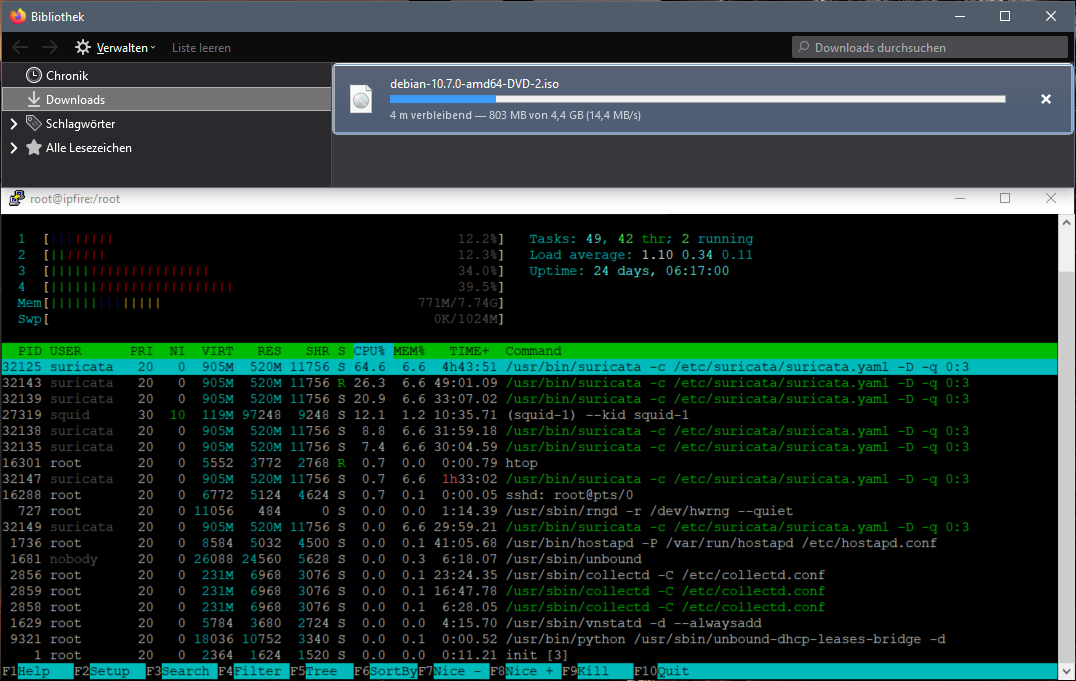
Task: Click the debian-10.7.0-amd64-DVD-2.iso filename
Action: 474,84
